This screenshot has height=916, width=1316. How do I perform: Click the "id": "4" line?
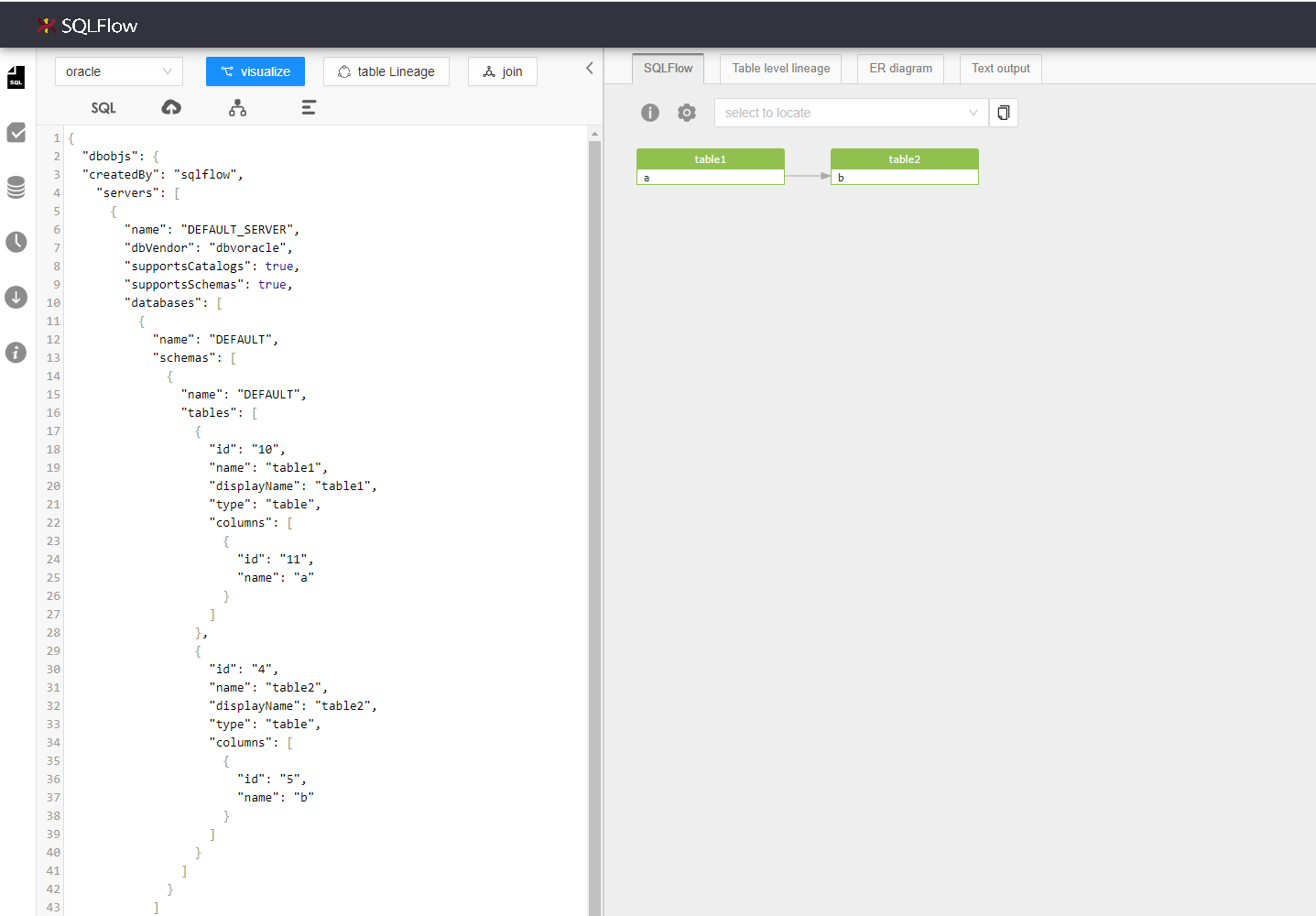tap(245, 670)
